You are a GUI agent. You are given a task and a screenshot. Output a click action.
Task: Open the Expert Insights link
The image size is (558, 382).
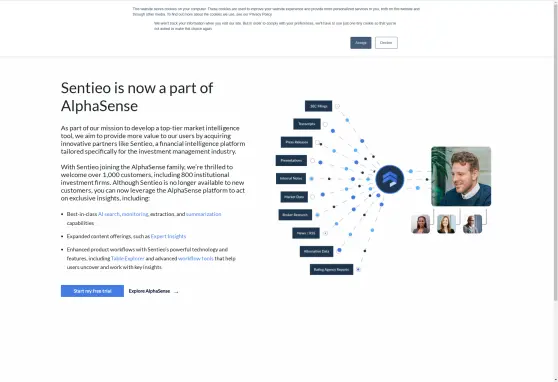(x=168, y=236)
